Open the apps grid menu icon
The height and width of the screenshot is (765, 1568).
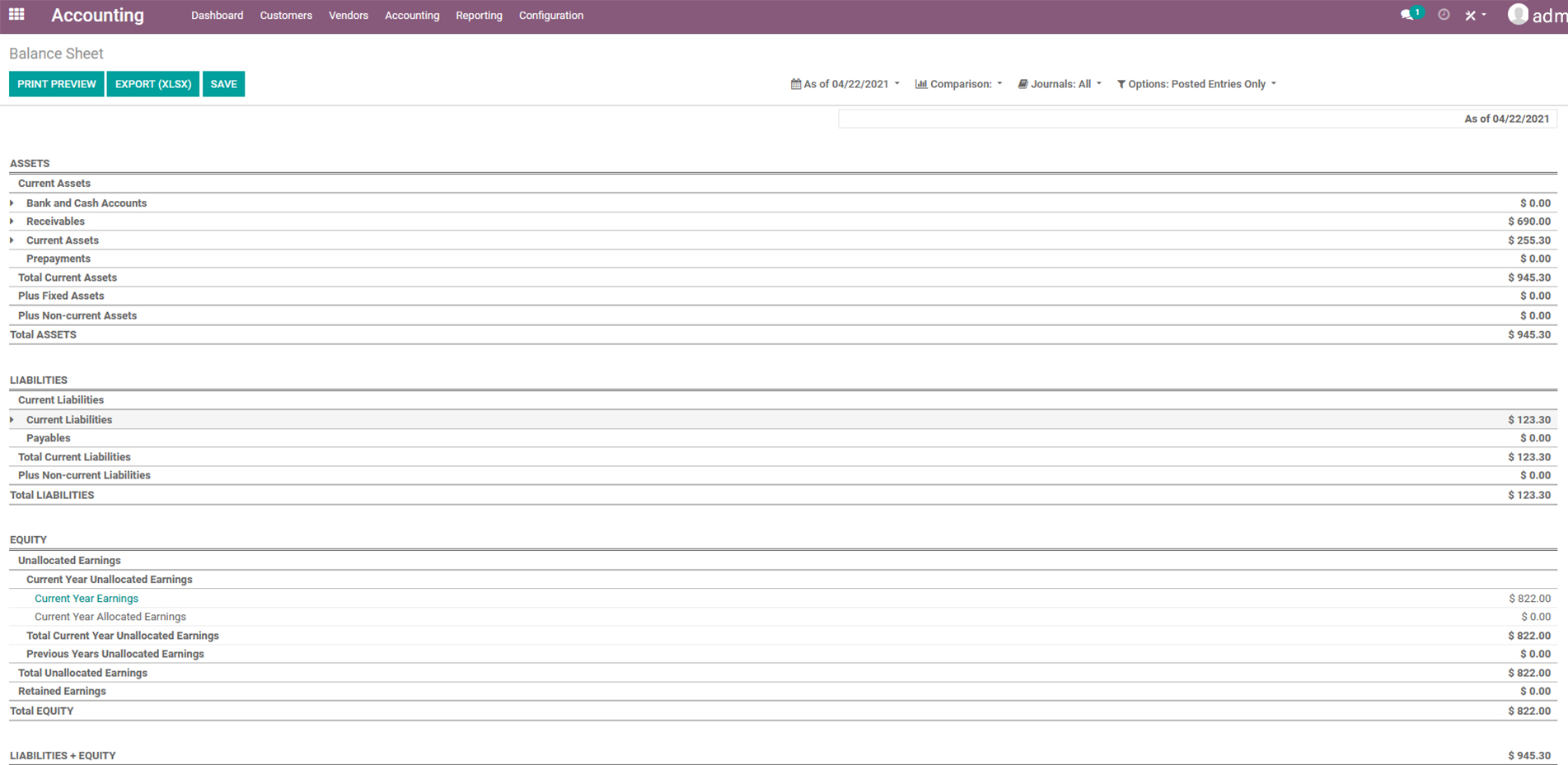[x=16, y=15]
